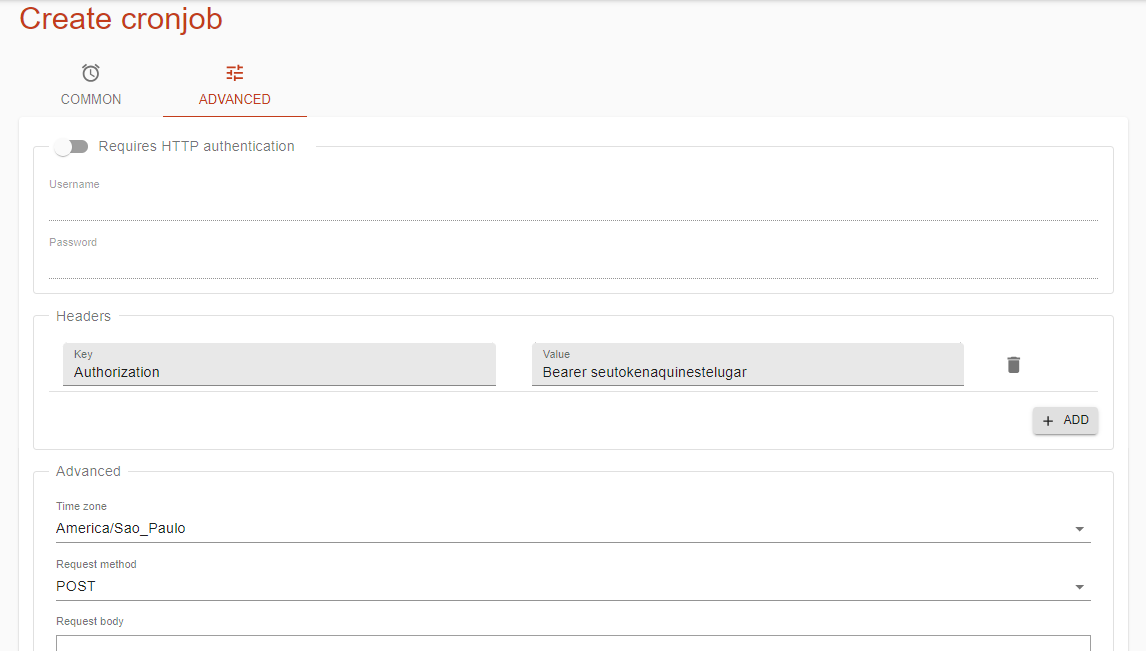1146x651 pixels.
Task: Click the alarm clock icon above COMMON
Action: click(91, 73)
